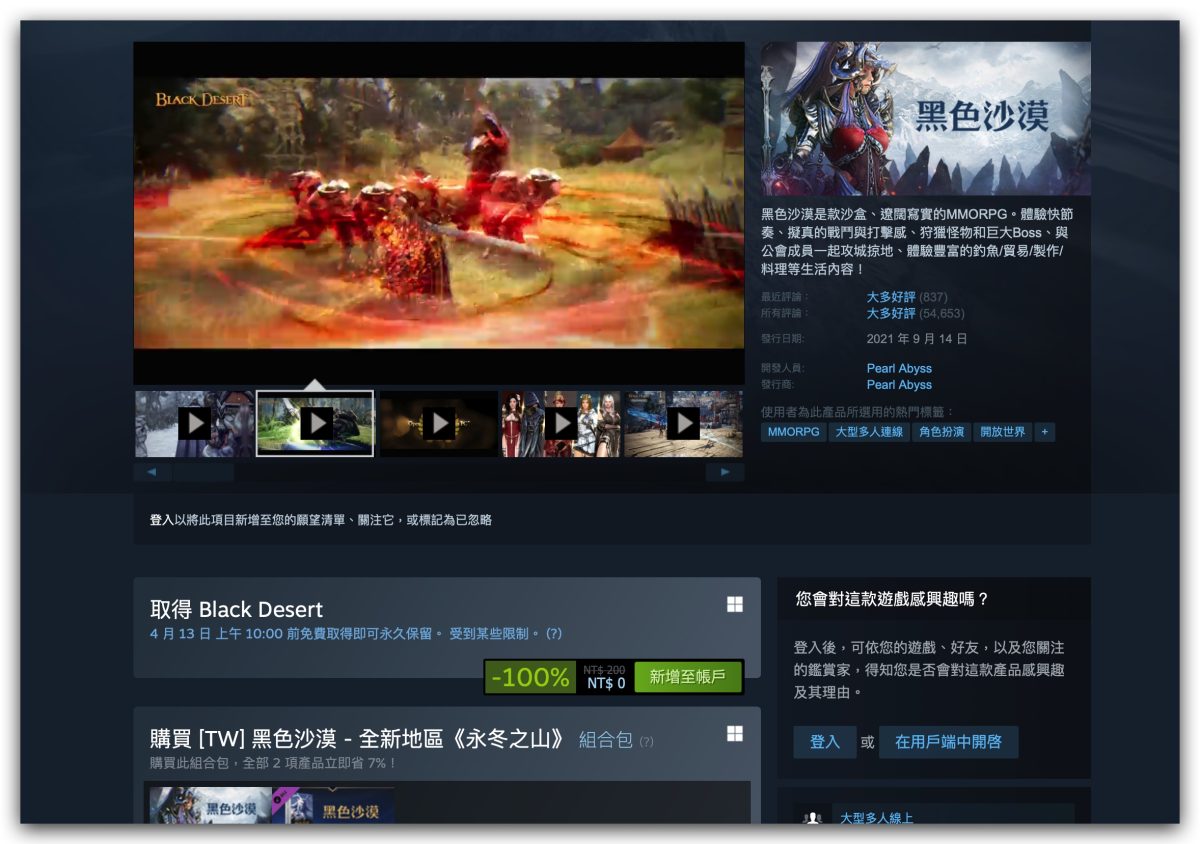
Task: Click the first bundle item thumbnail 黑色沙漠
Action: click(210, 805)
